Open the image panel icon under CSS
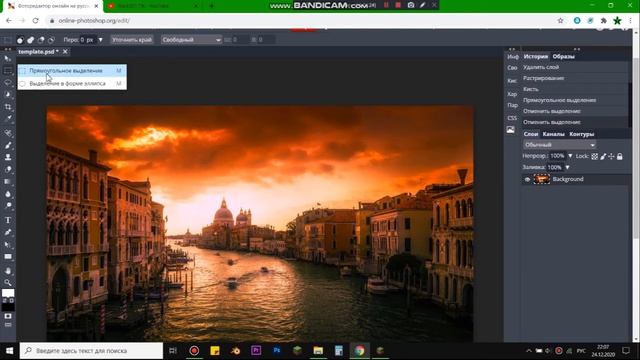Image resolution: width=640 pixels, height=360 pixels. 511,130
